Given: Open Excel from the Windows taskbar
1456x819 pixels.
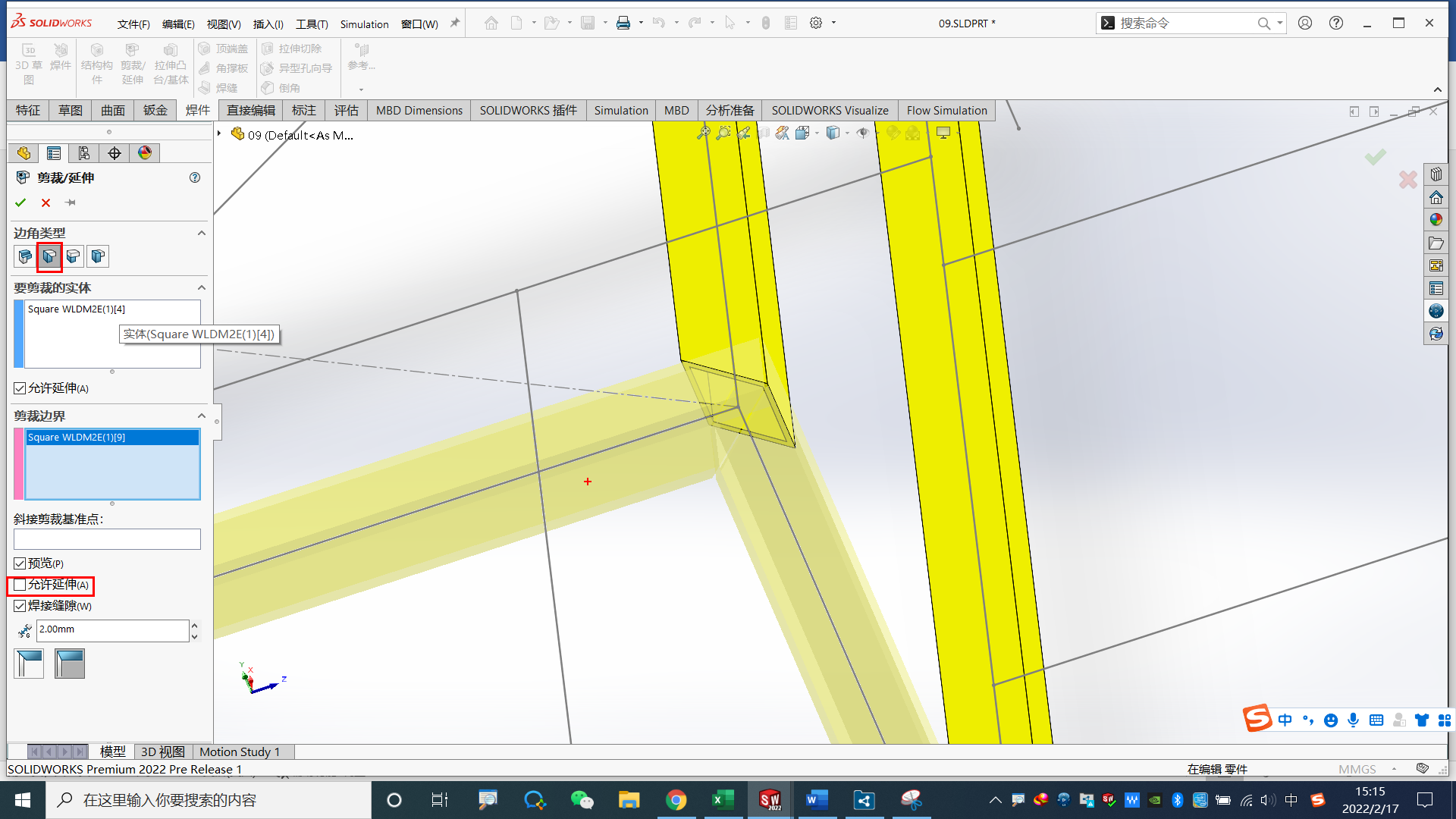Looking at the screenshot, I should pos(723,800).
